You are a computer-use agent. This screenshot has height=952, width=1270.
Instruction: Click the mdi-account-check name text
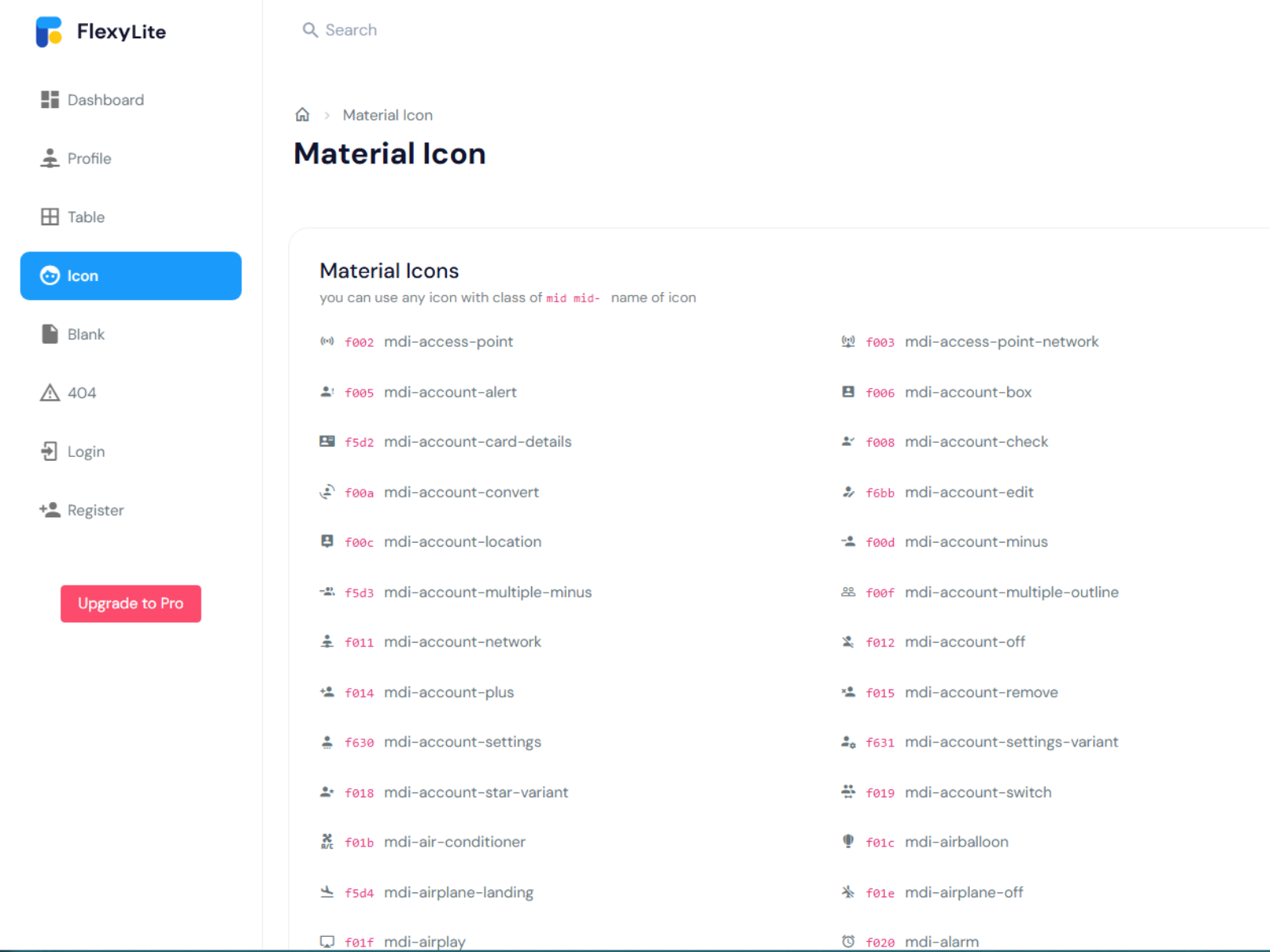(976, 442)
